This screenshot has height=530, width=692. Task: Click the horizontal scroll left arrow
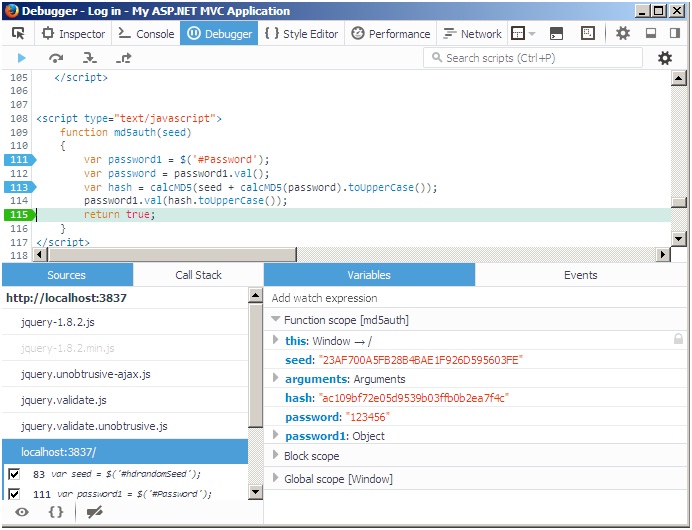41,255
